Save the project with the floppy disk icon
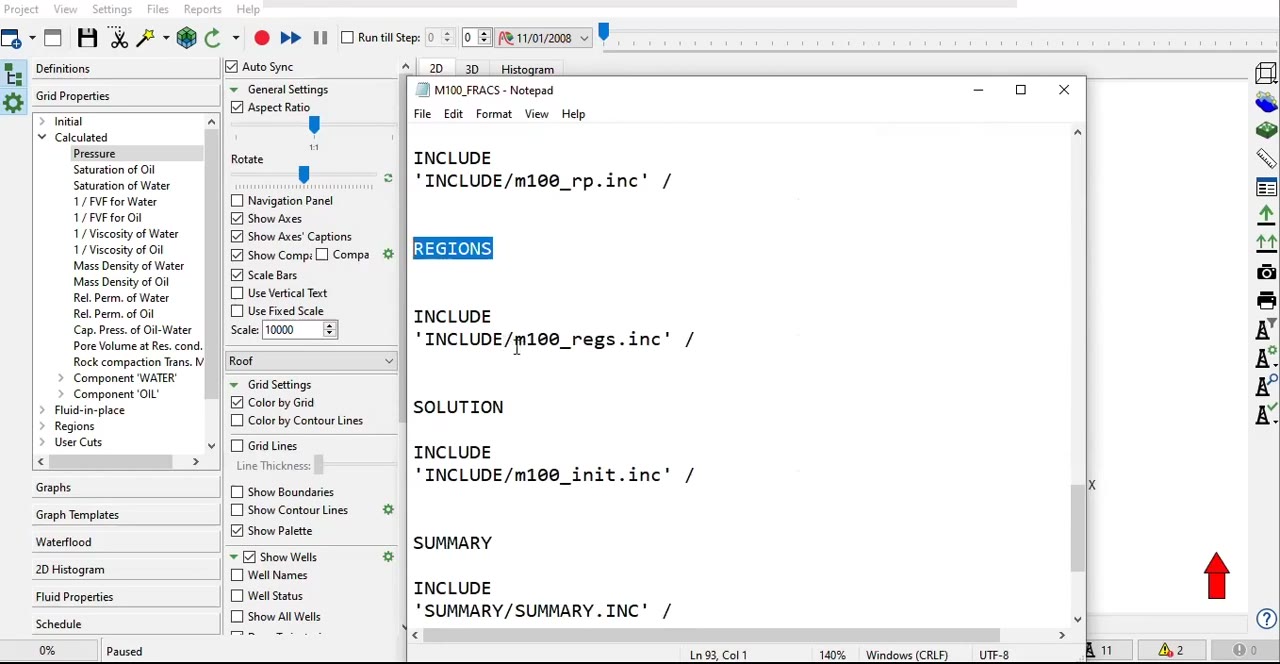The height and width of the screenshot is (664, 1280). pos(87,38)
